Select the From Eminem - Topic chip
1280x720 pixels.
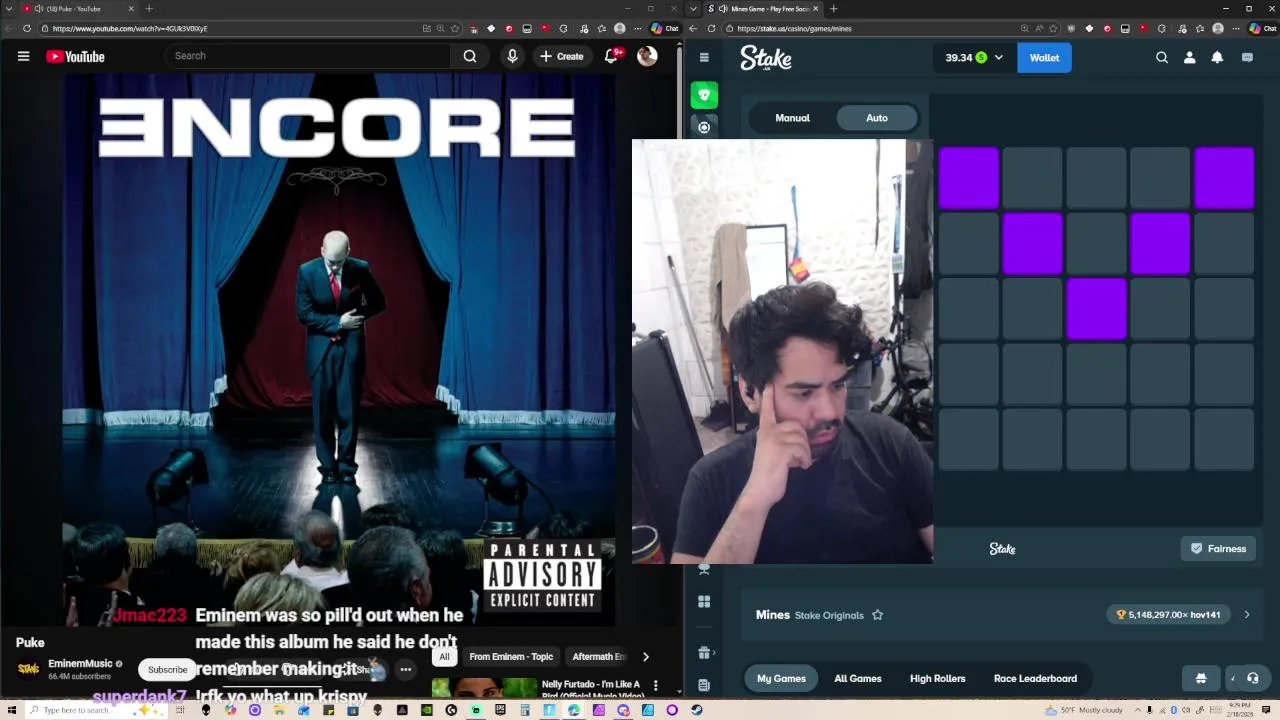511,657
